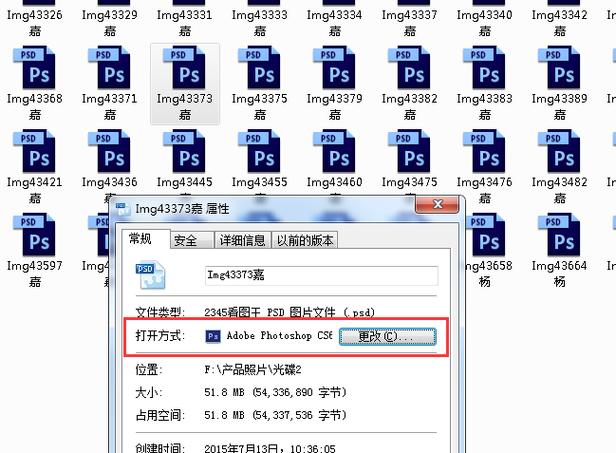Click the file type text 2345看图王 PSD 图片文件
The height and width of the screenshot is (453, 616).
pyautogui.click(x=270, y=313)
